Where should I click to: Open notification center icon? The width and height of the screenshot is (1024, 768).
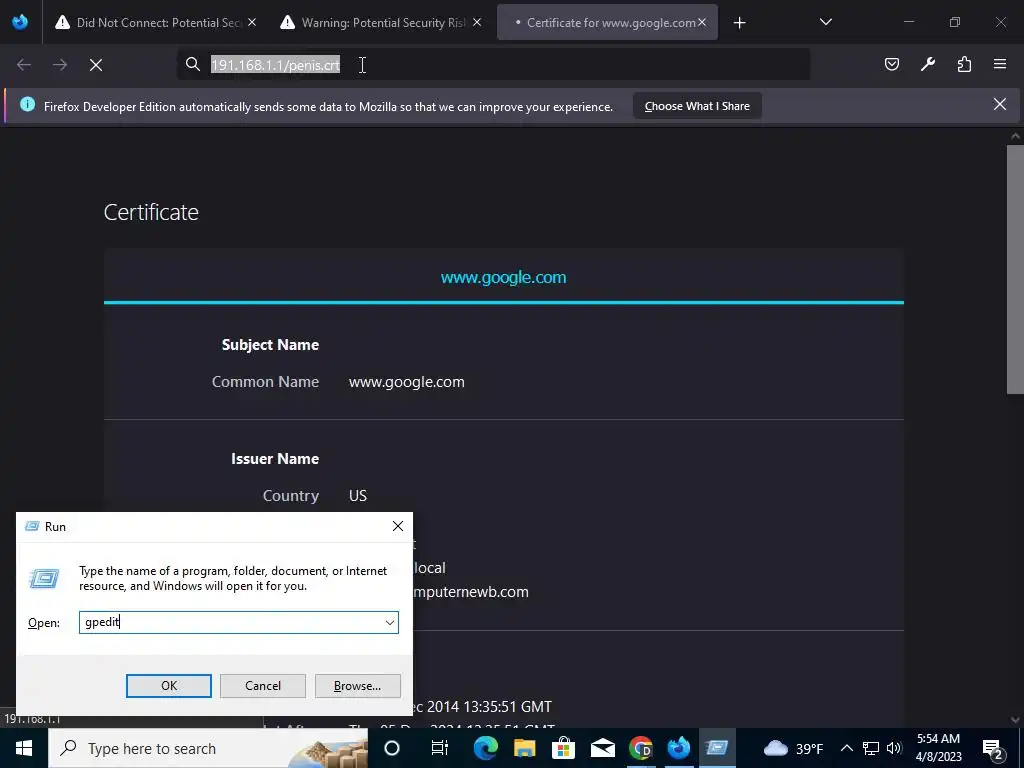pos(993,748)
